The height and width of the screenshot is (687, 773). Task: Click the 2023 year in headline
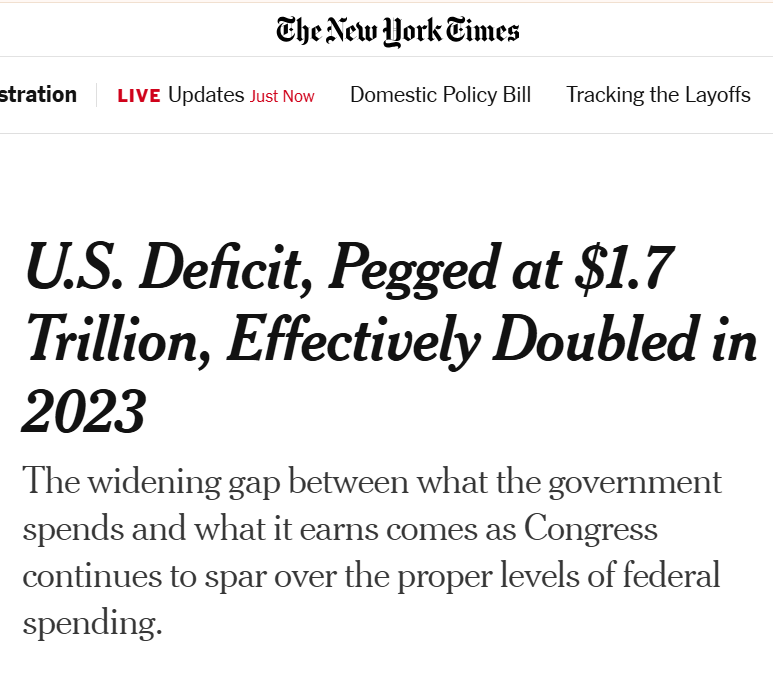point(84,411)
